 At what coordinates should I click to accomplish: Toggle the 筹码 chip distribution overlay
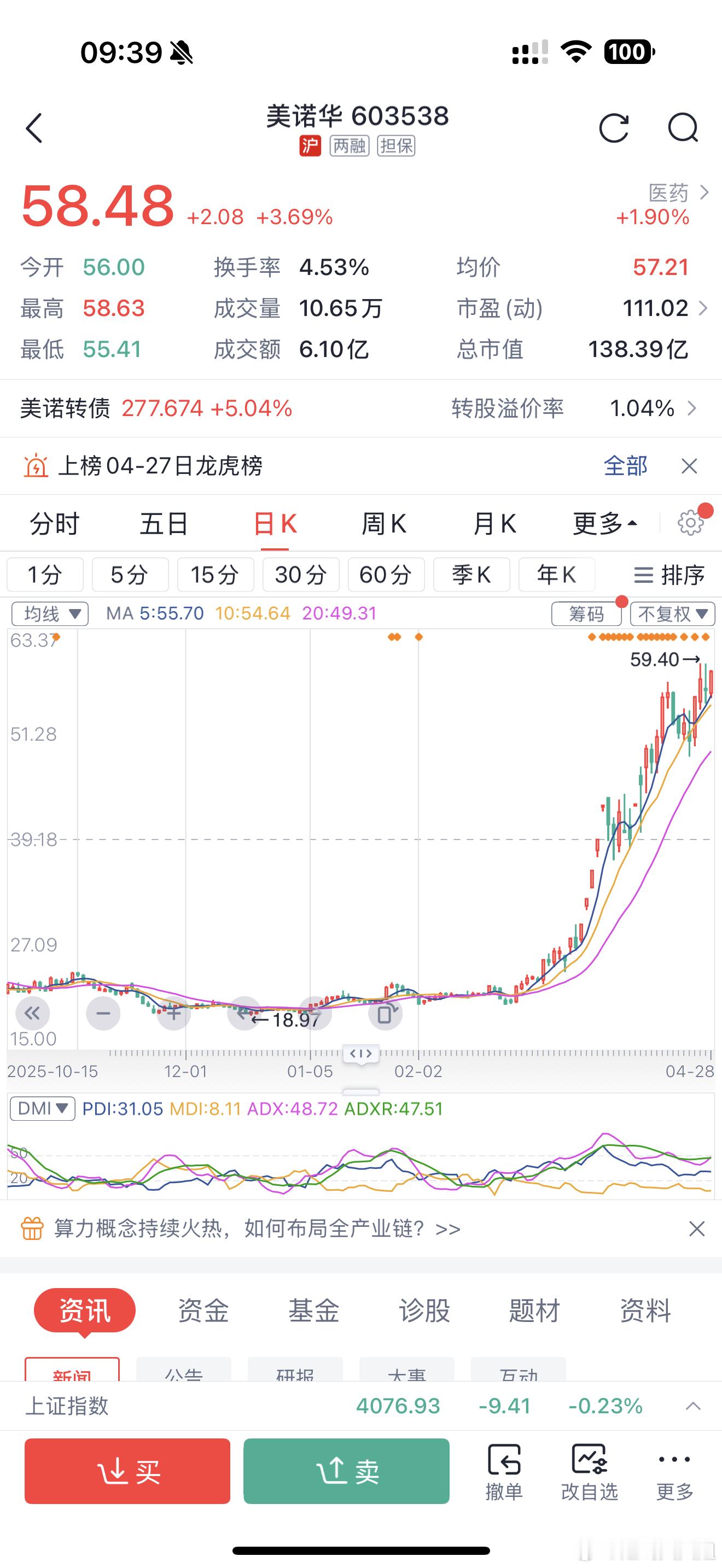586,614
